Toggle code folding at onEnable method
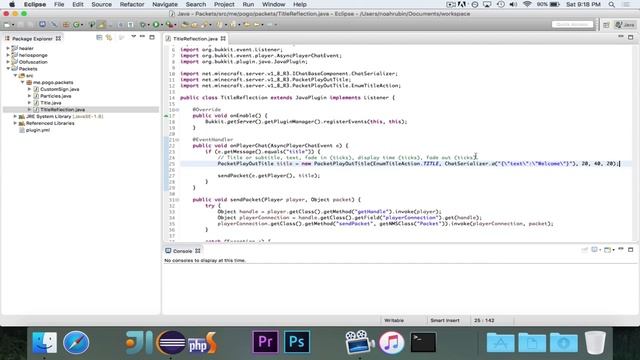Viewport: 640px width, 360px height. [x=177, y=110]
